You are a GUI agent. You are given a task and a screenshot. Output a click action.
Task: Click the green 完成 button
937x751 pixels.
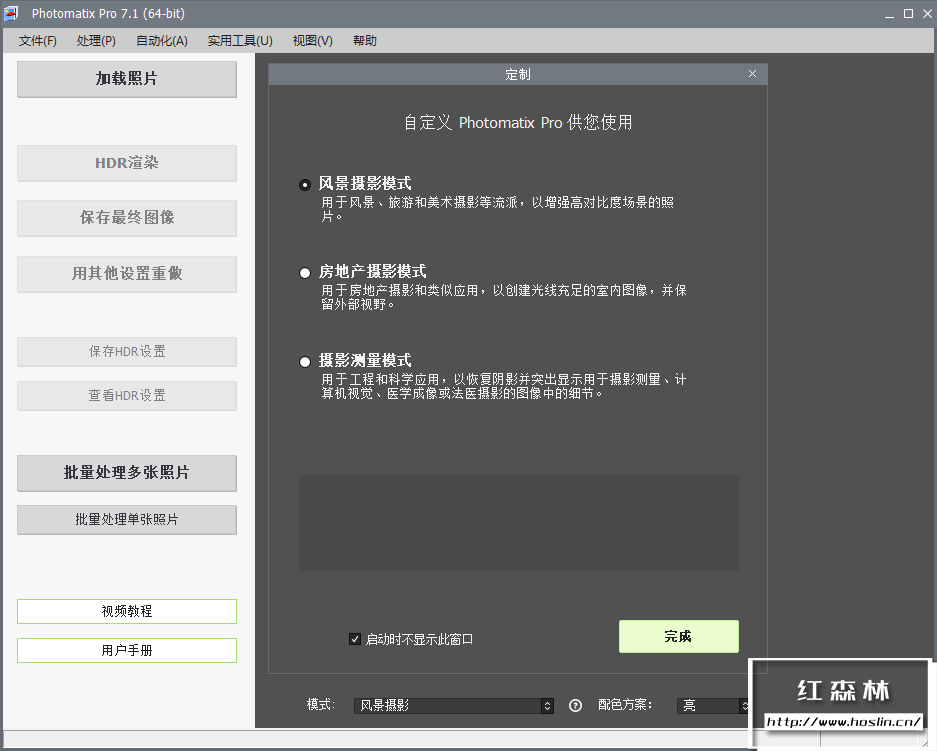679,636
